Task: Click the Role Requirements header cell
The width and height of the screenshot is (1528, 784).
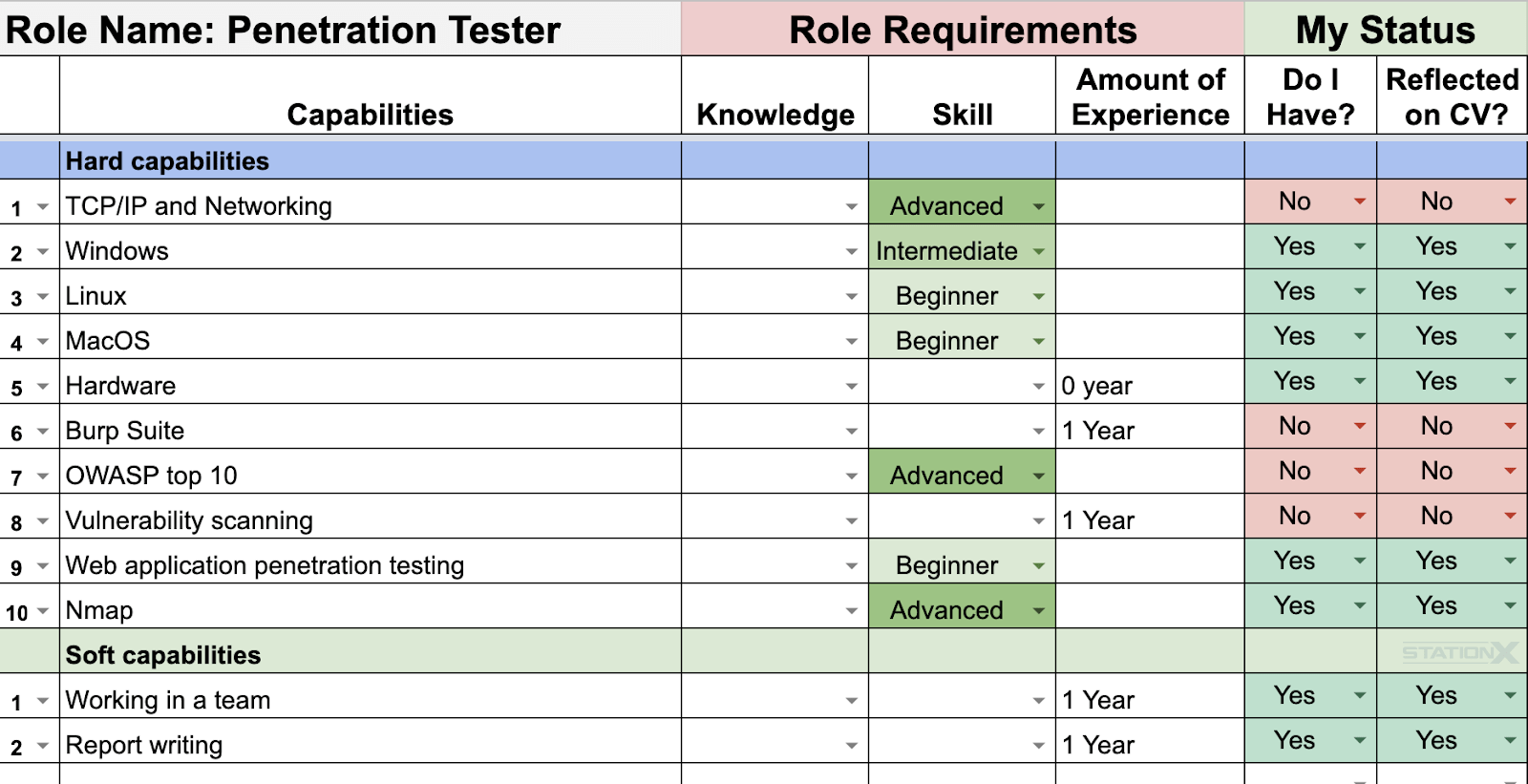Action: point(963,29)
